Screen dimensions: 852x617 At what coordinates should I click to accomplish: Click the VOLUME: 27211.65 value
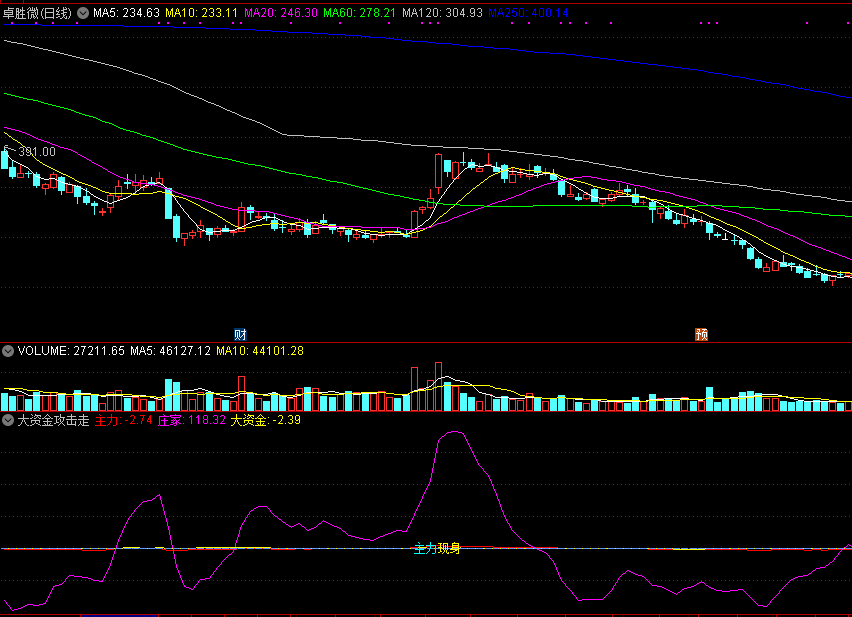(x=71, y=351)
